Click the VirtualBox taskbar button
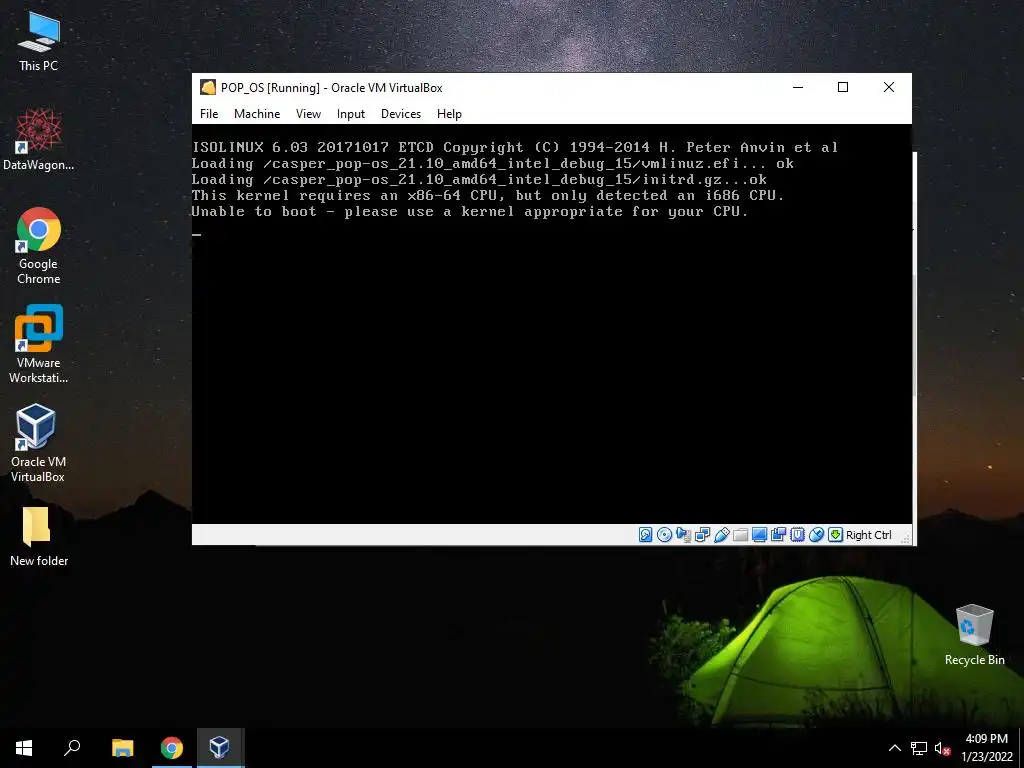1024x768 pixels. (x=219, y=748)
